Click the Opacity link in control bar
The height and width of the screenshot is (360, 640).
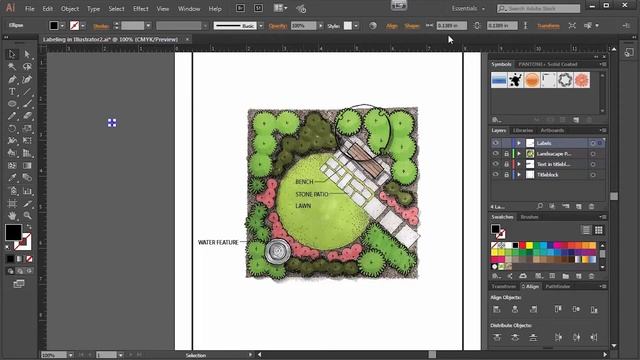(278, 26)
